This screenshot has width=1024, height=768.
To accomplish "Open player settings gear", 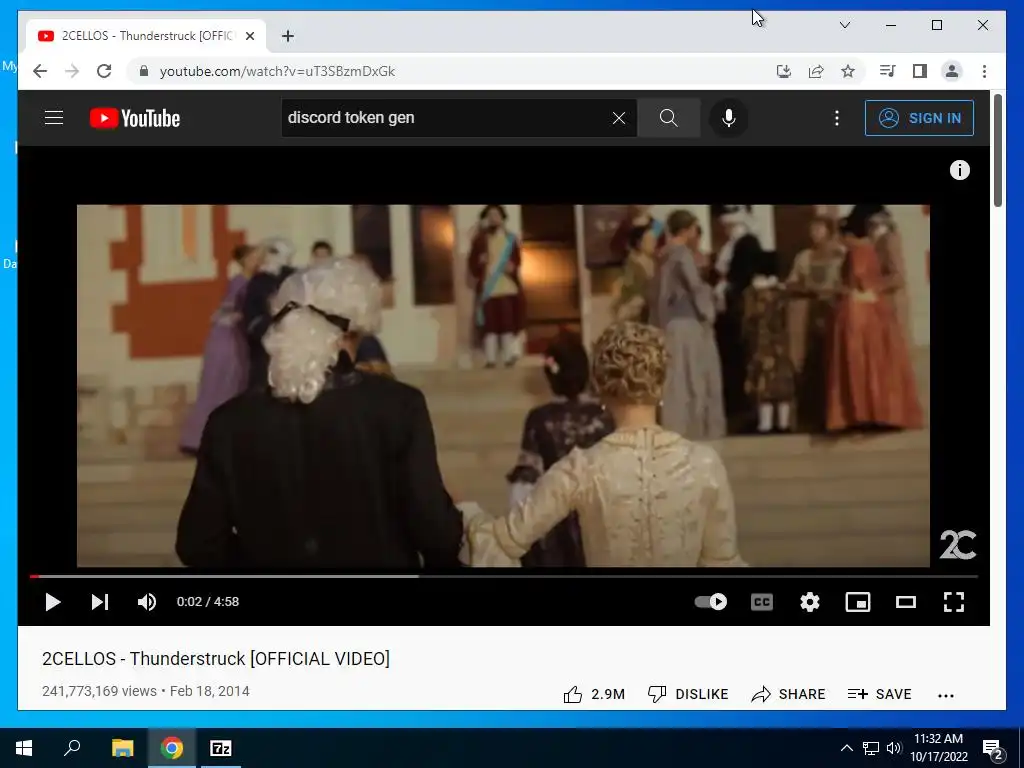I will pyautogui.click(x=810, y=601).
